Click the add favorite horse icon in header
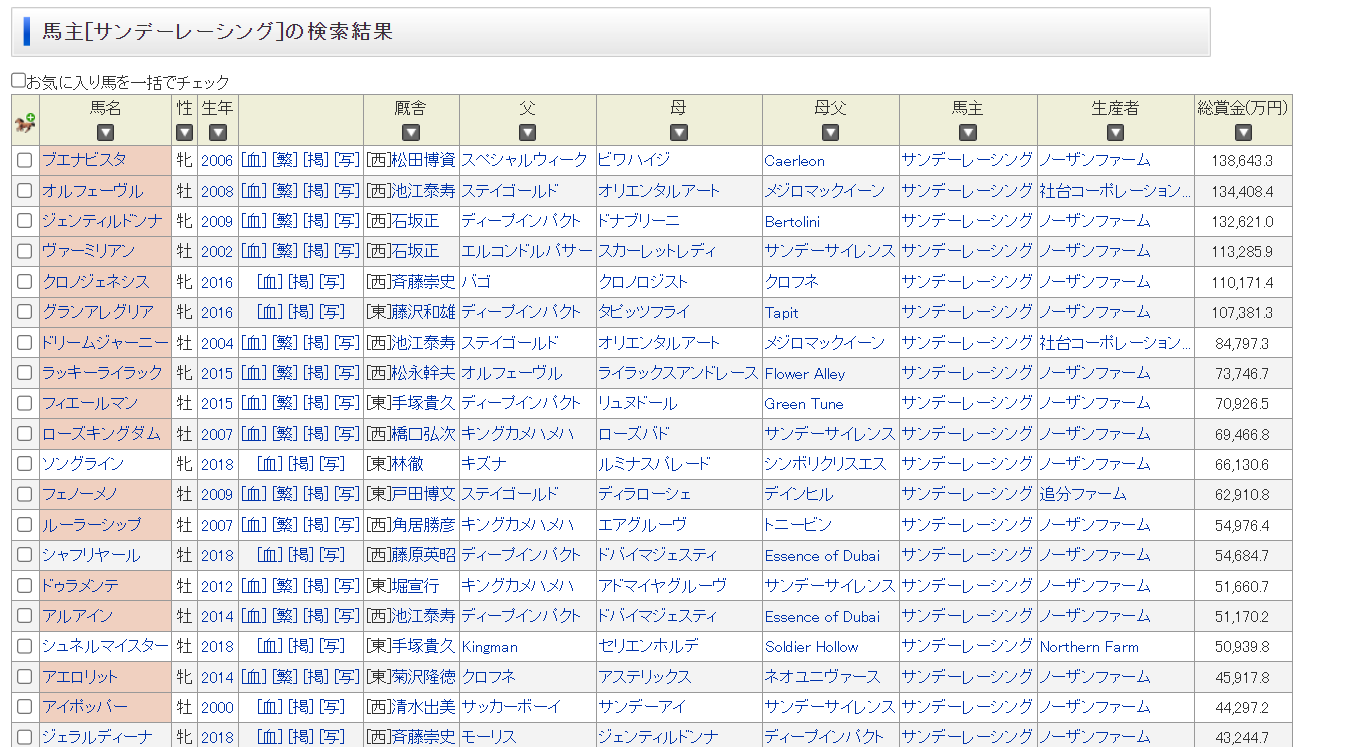 [x=25, y=124]
